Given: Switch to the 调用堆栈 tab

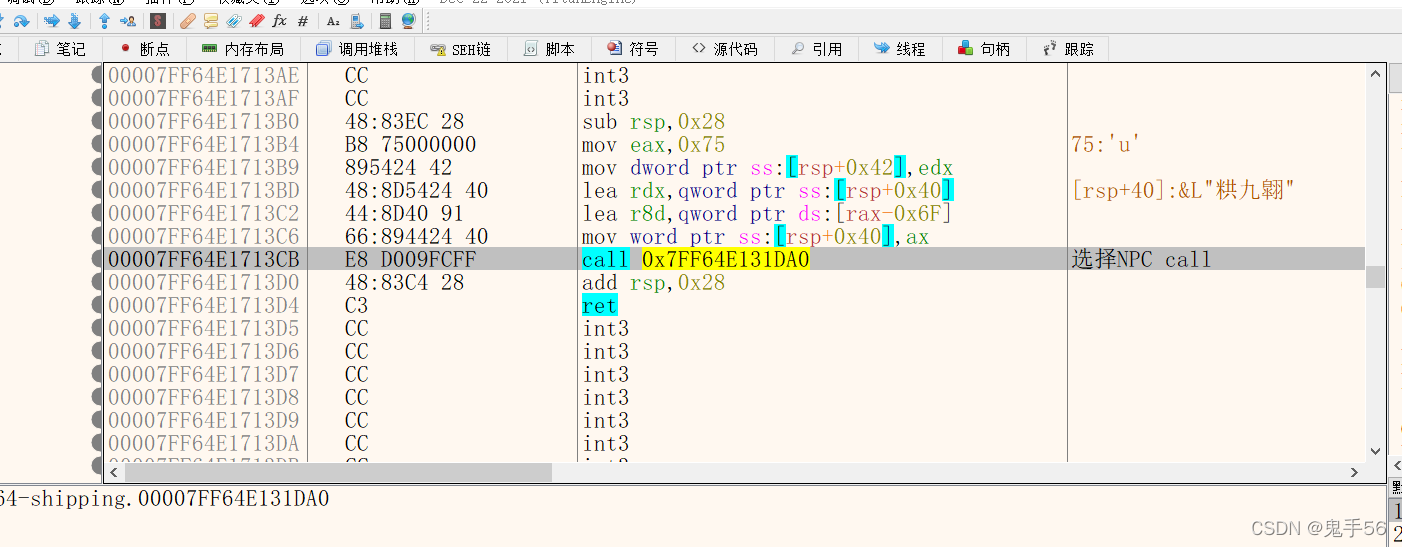Looking at the screenshot, I should (x=356, y=48).
